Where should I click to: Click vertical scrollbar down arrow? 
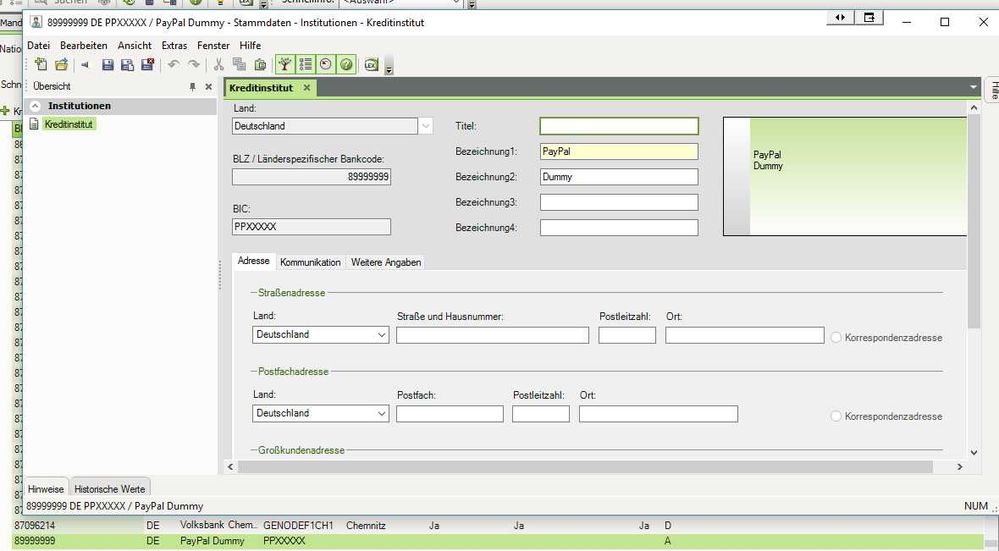[x=974, y=452]
